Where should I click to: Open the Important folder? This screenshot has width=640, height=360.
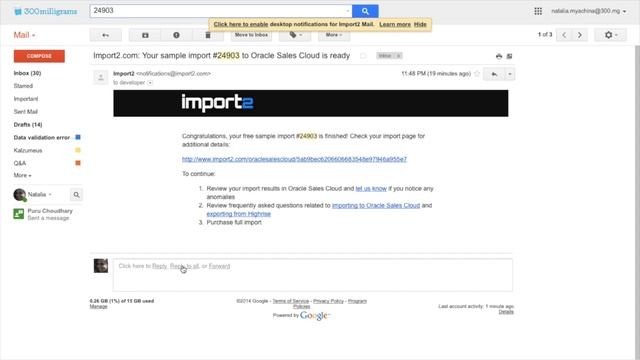[26, 99]
